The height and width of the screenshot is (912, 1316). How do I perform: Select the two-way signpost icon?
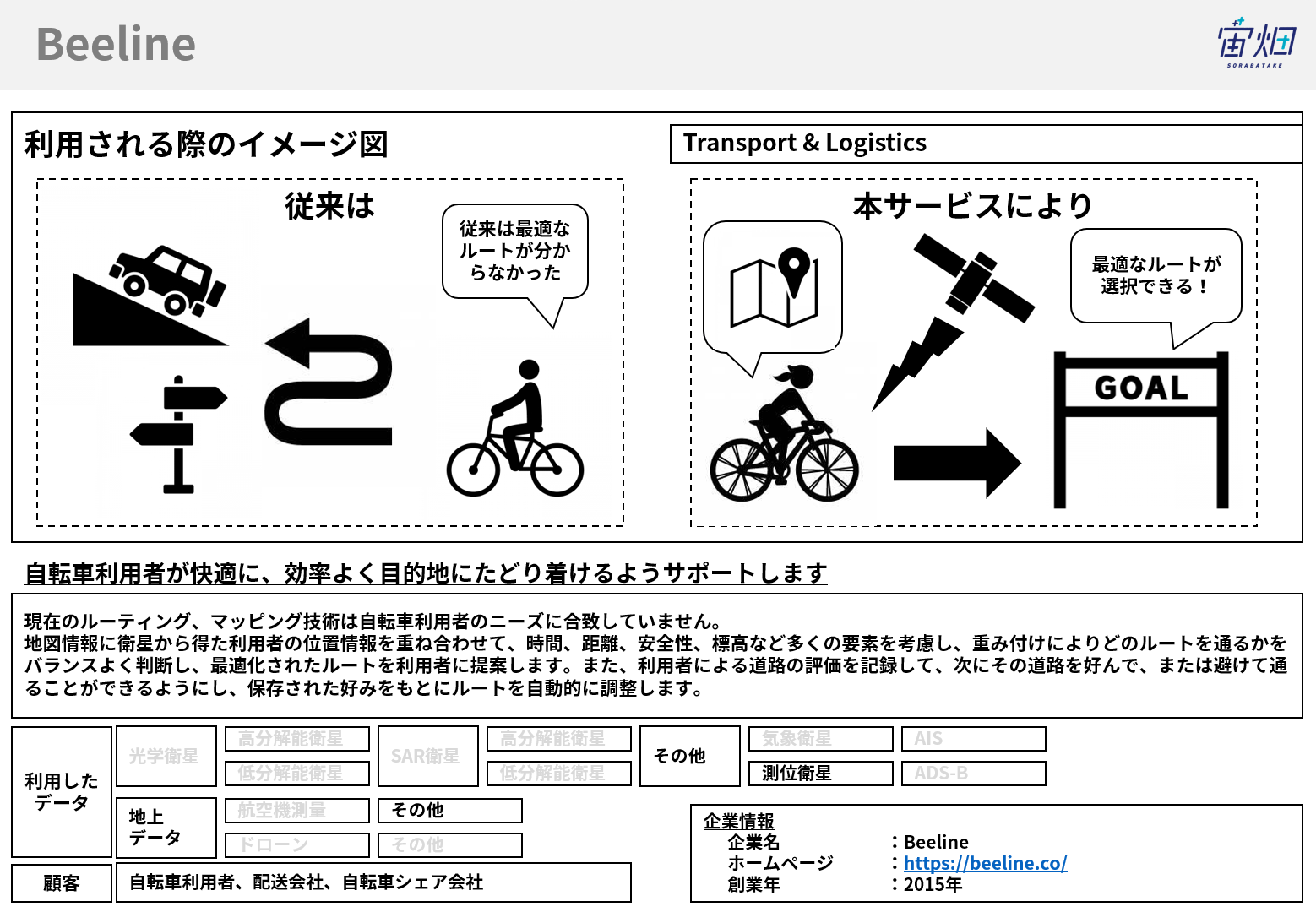tap(178, 434)
